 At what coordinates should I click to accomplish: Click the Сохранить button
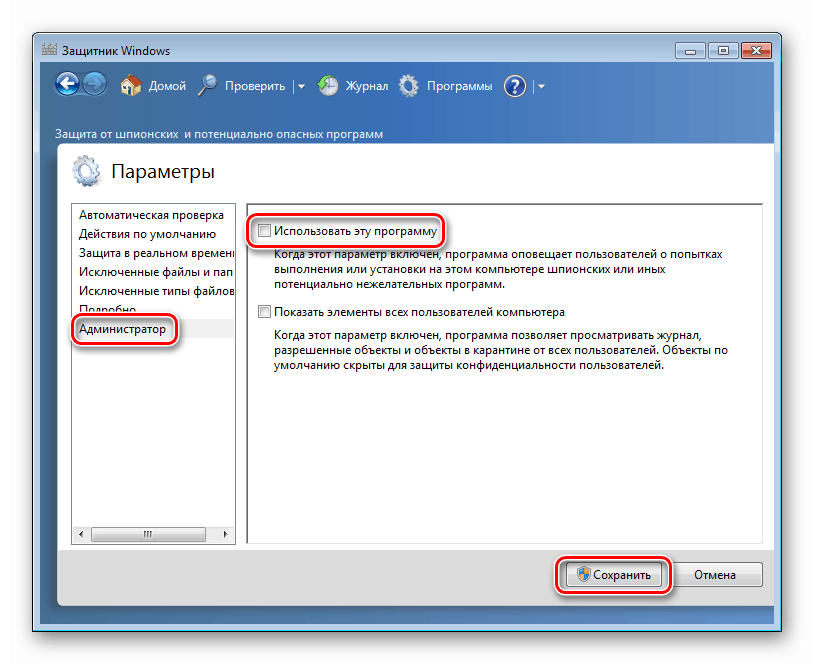click(614, 575)
